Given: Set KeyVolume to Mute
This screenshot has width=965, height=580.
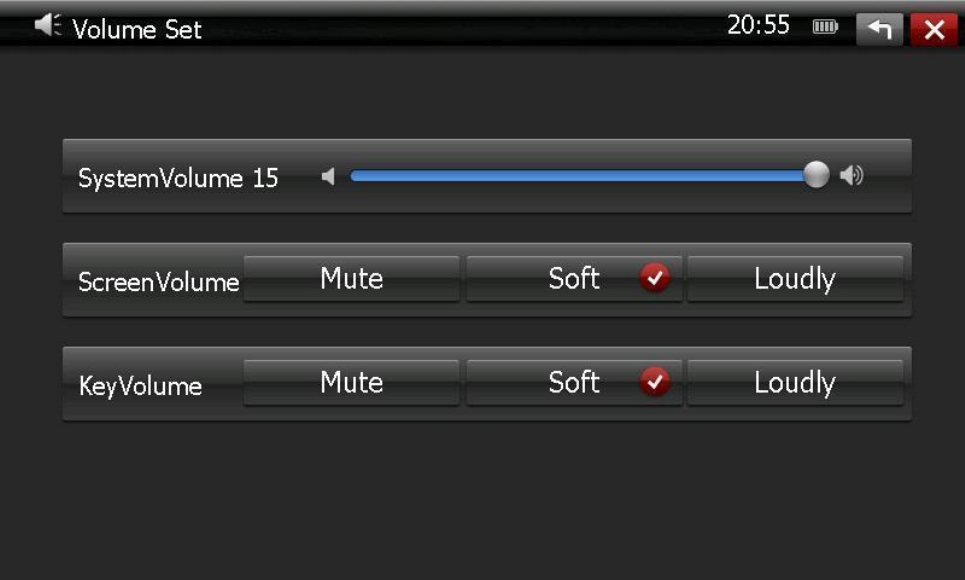Looking at the screenshot, I should click(351, 383).
